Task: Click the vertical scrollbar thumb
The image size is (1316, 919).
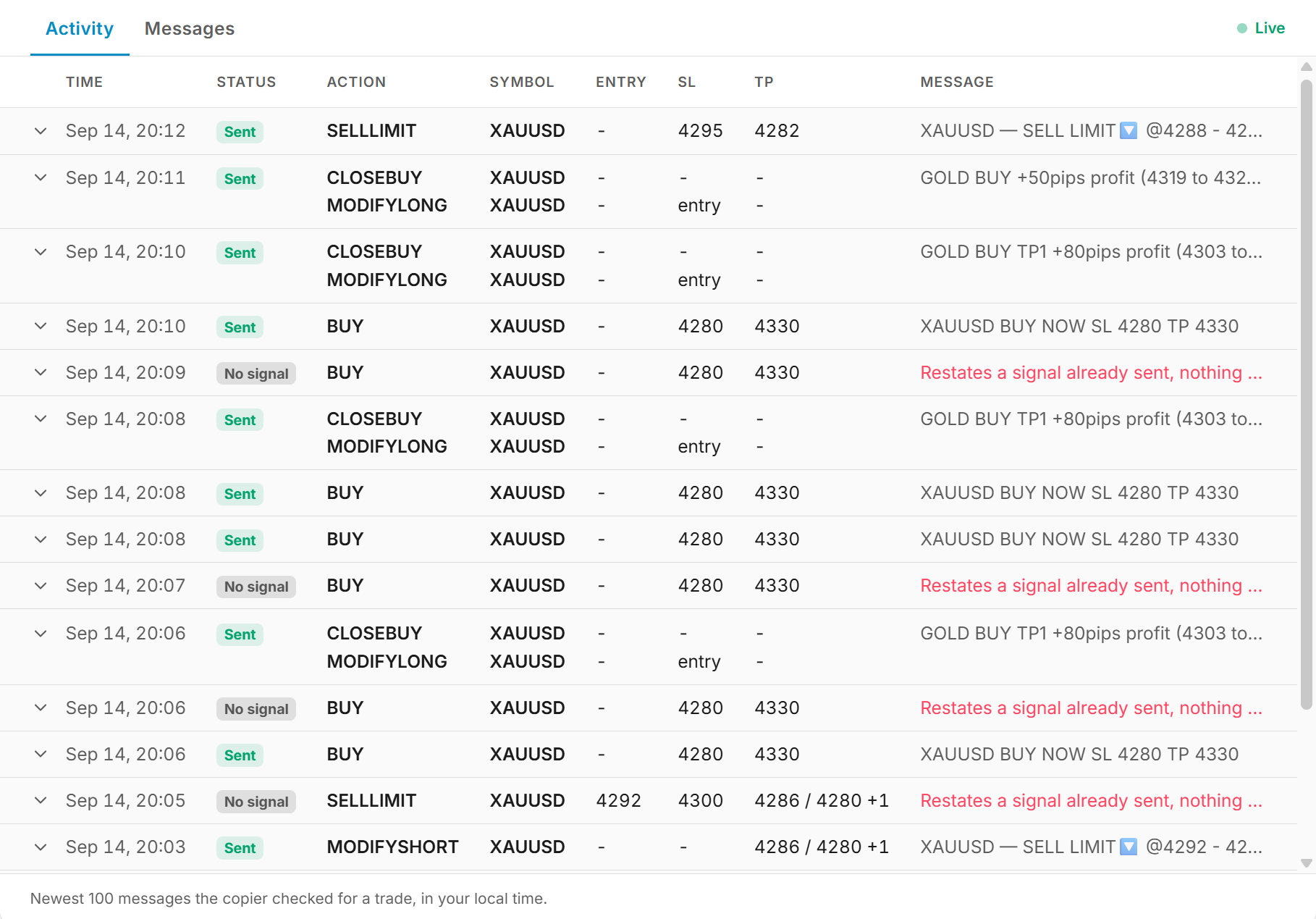Action: [x=1306, y=395]
